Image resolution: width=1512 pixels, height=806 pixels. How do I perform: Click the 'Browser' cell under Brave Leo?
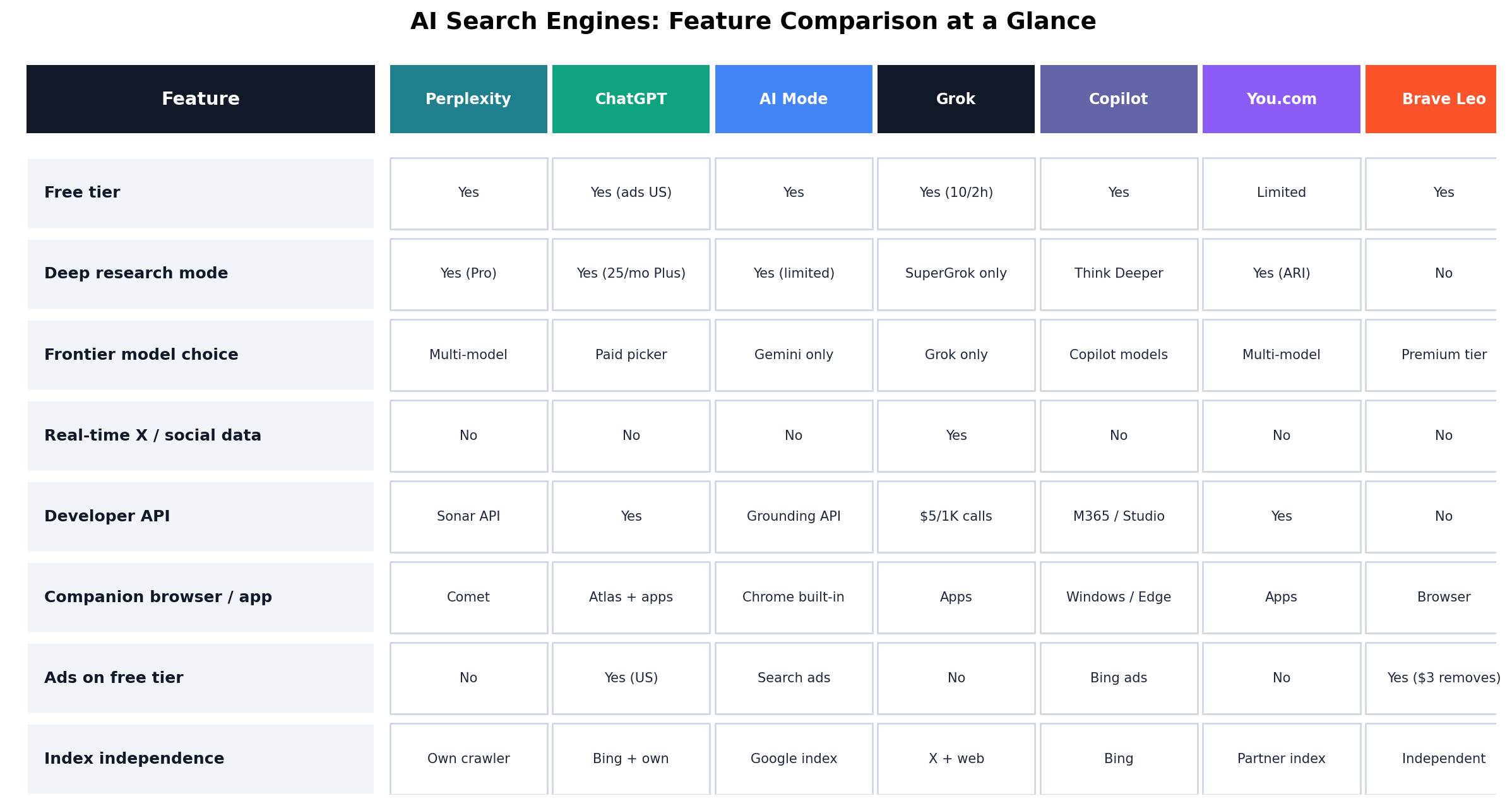click(x=1431, y=597)
